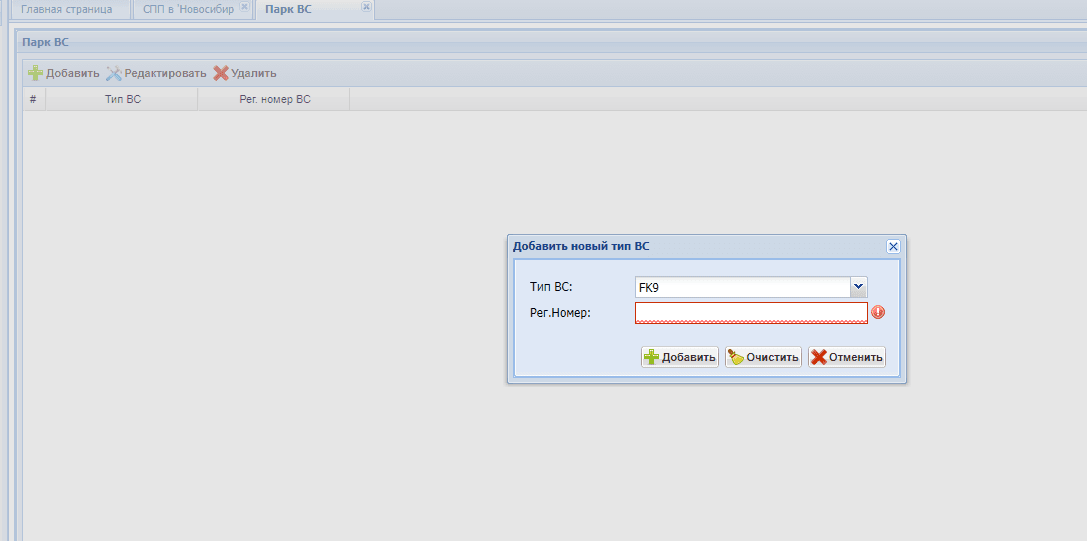Focus the empty Рег.Номер input field
This screenshot has width=1087, height=541.
[750, 313]
